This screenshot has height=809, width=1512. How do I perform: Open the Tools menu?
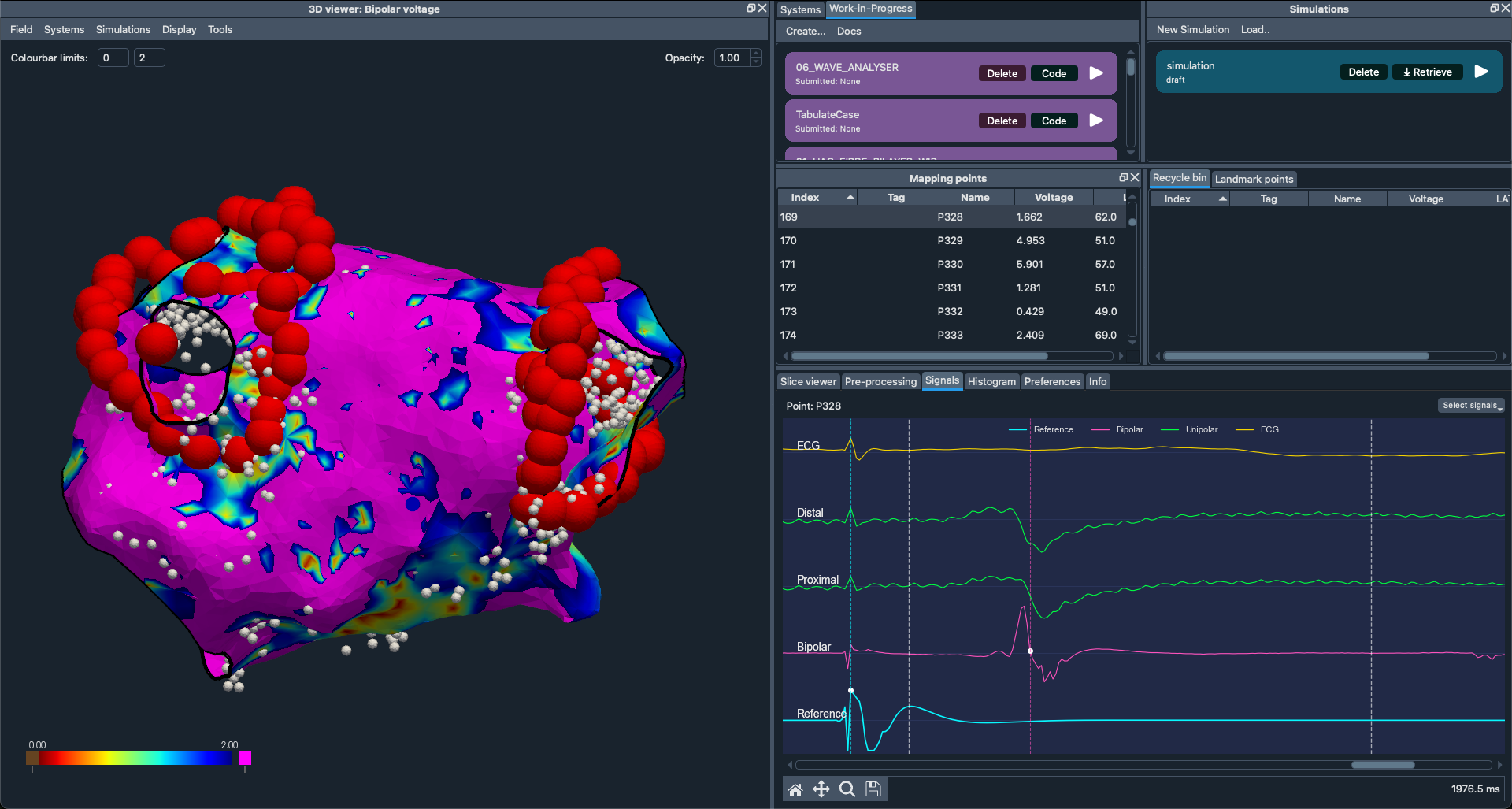point(220,30)
